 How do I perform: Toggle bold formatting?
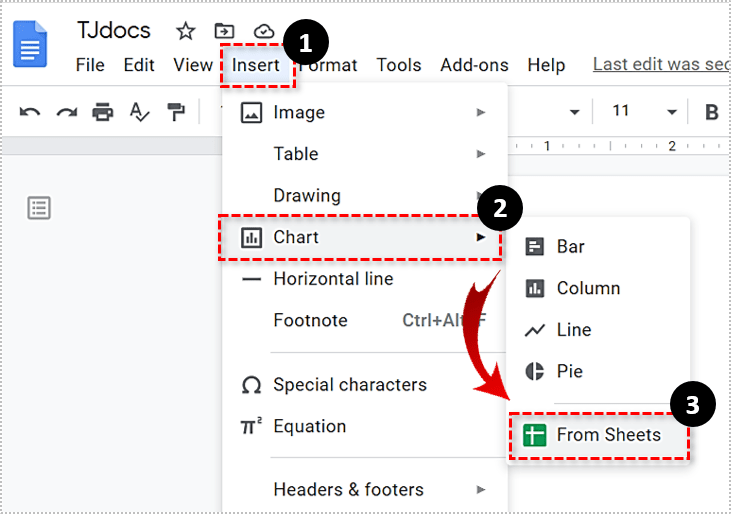click(711, 112)
